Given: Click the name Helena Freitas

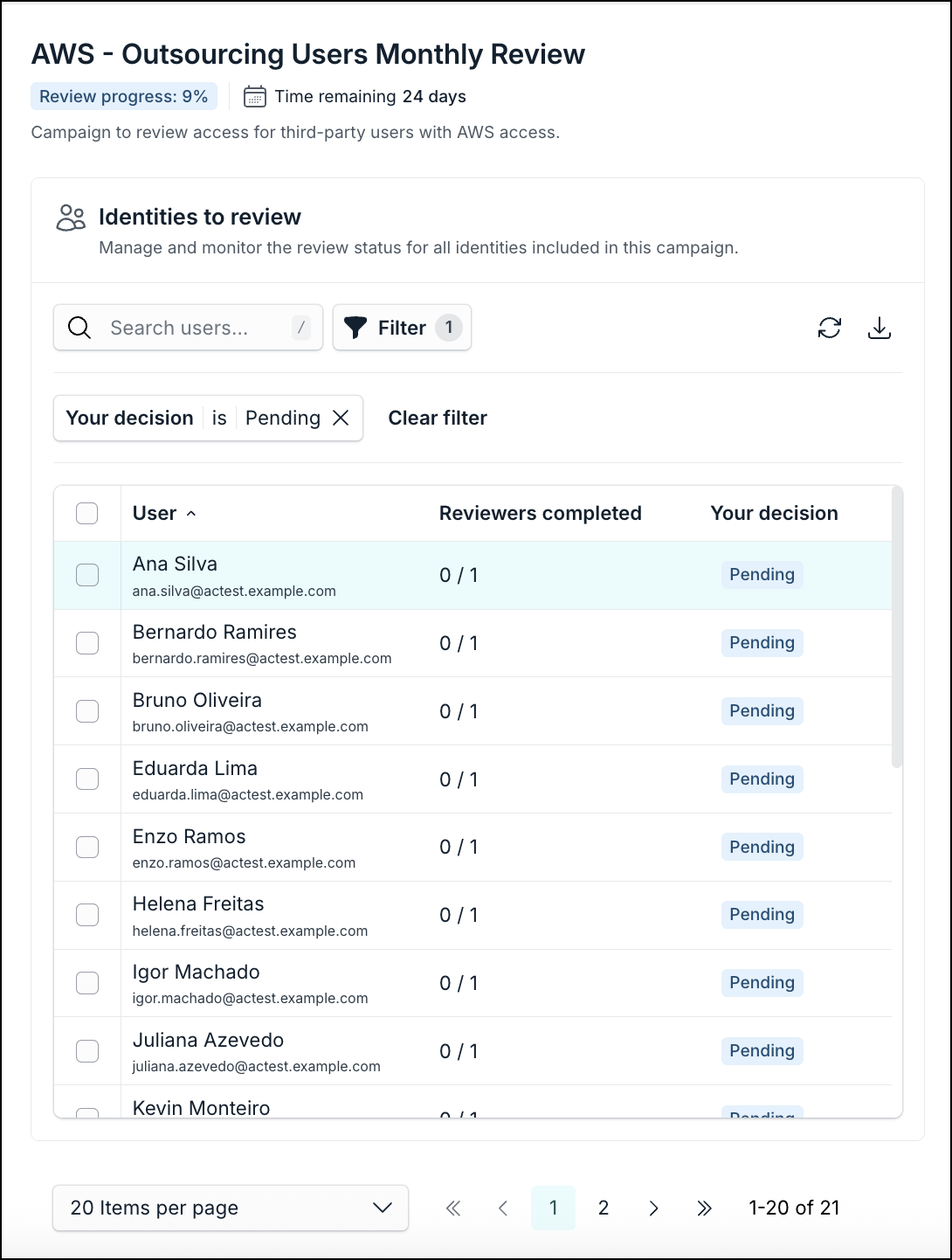Looking at the screenshot, I should click(198, 903).
